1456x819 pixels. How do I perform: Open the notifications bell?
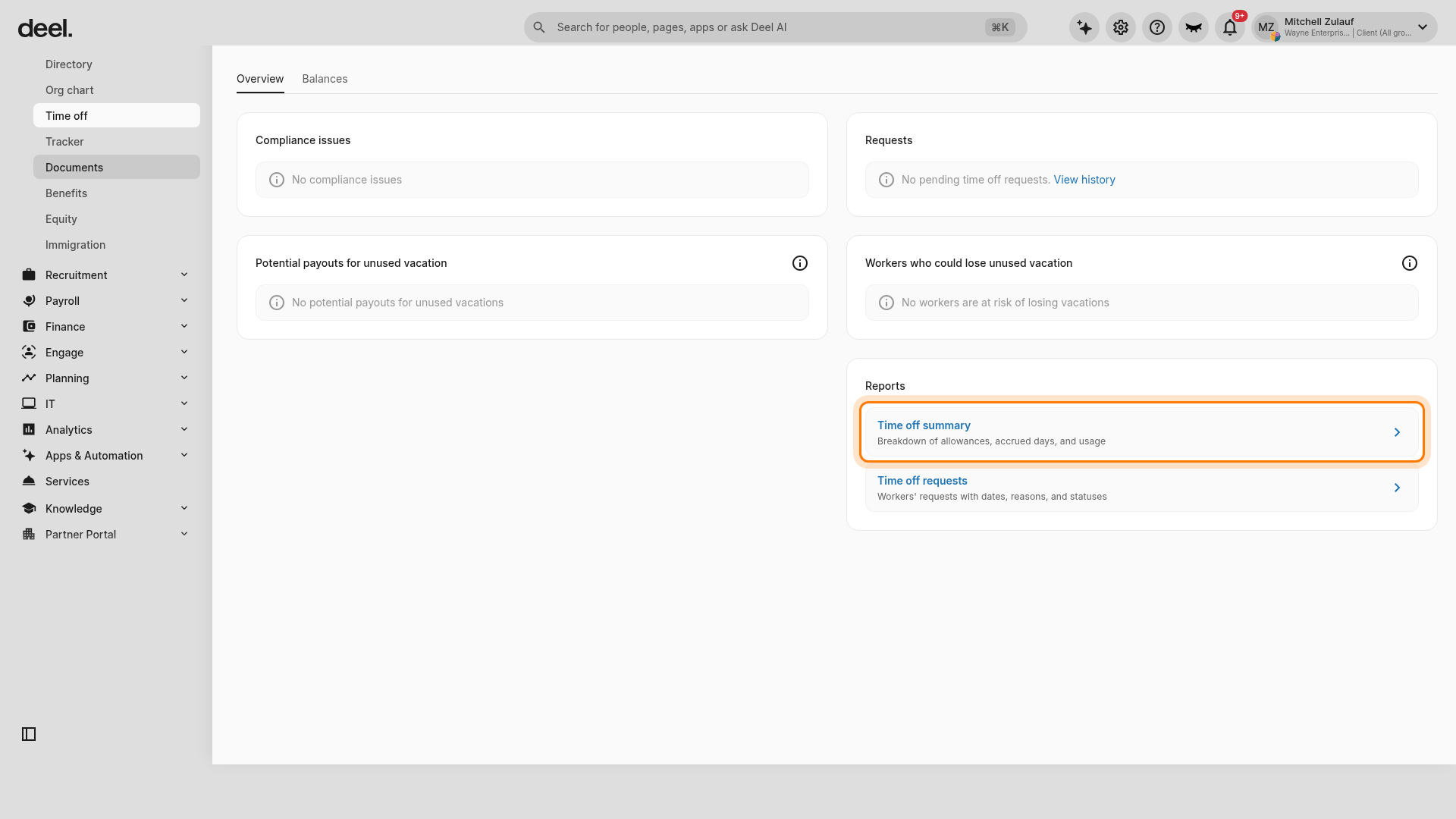pyautogui.click(x=1230, y=27)
